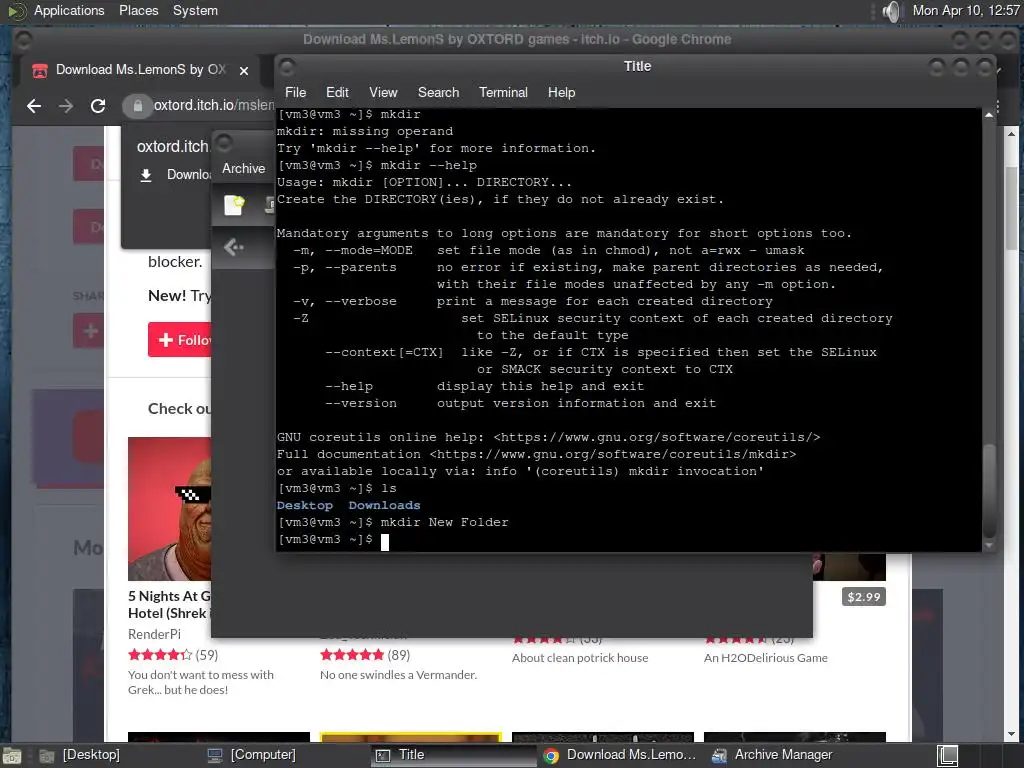The width and height of the screenshot is (1024, 768).
Task: Click the terminal scrollbar down arrow
Action: 989,545
